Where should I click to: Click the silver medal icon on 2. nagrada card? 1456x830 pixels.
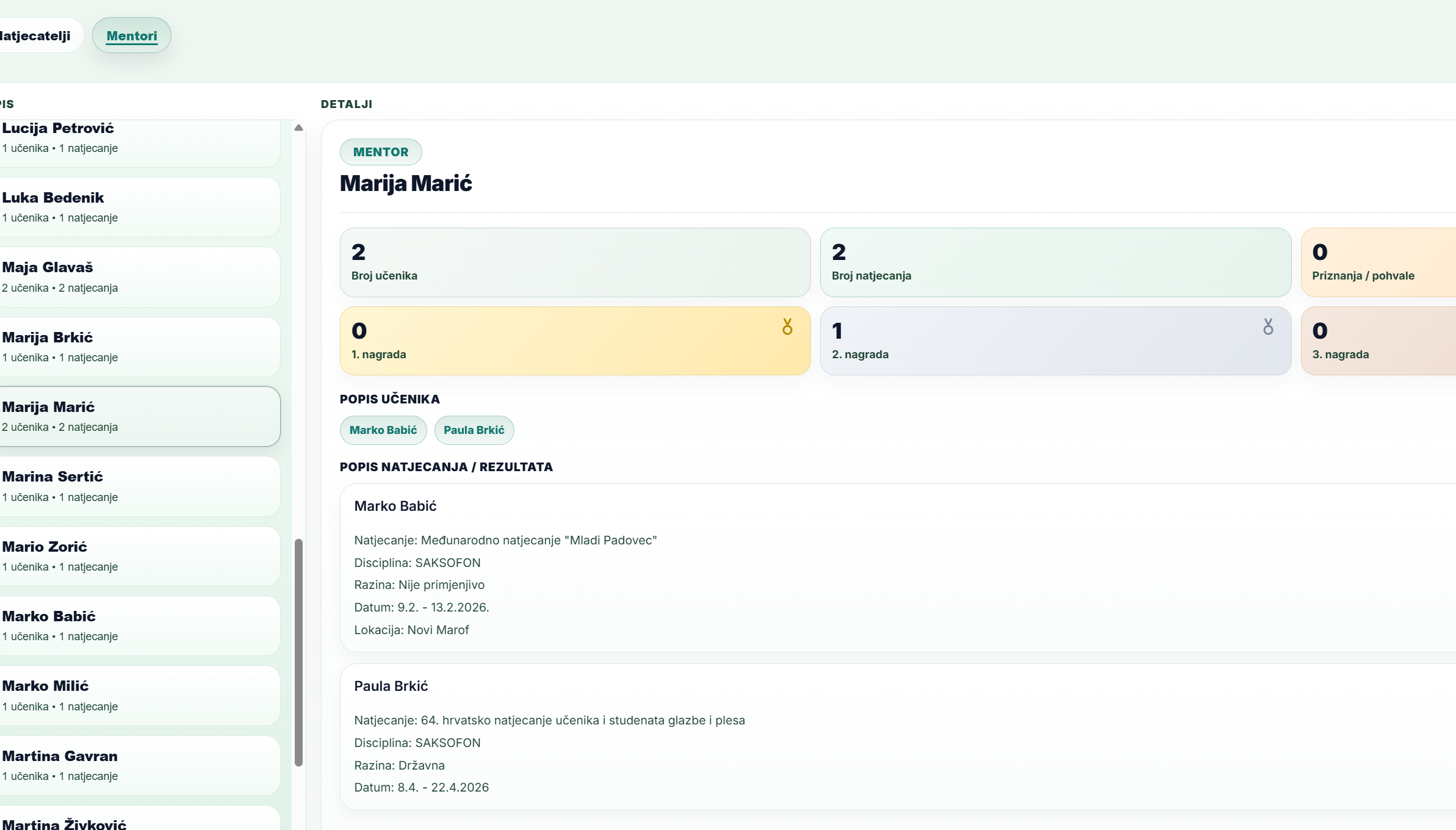coord(1268,327)
